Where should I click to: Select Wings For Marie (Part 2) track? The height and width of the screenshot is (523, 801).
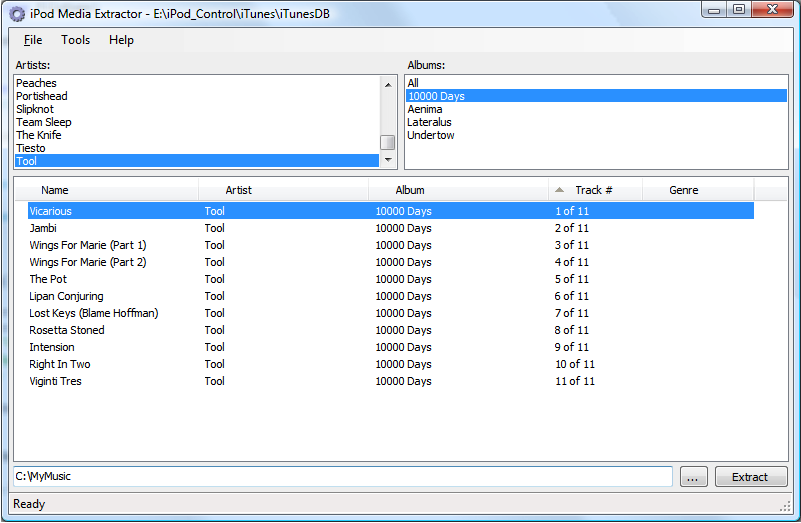pos(391,262)
